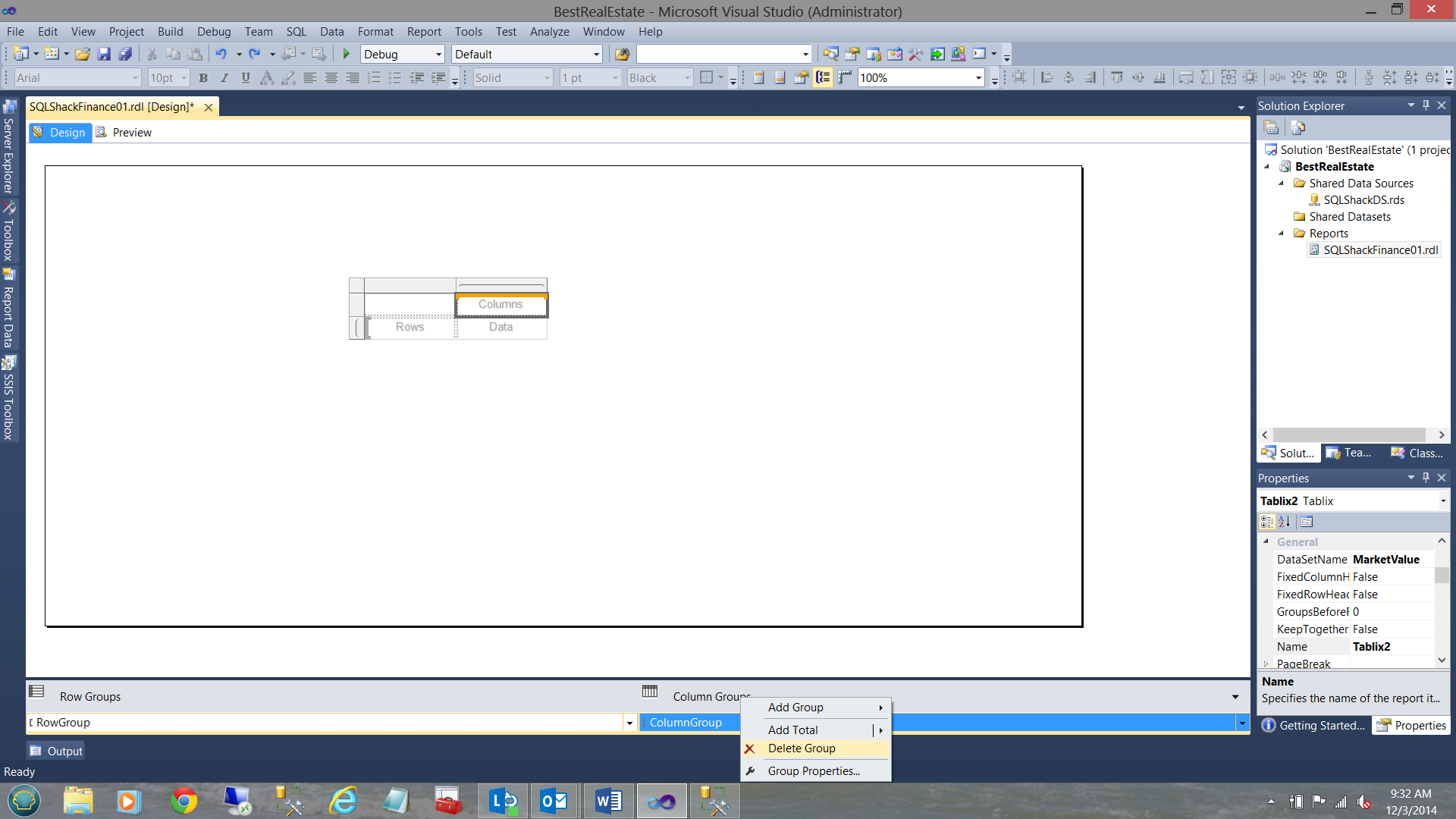Open the Black border color dropdown
1456x819 pixels.
688,77
